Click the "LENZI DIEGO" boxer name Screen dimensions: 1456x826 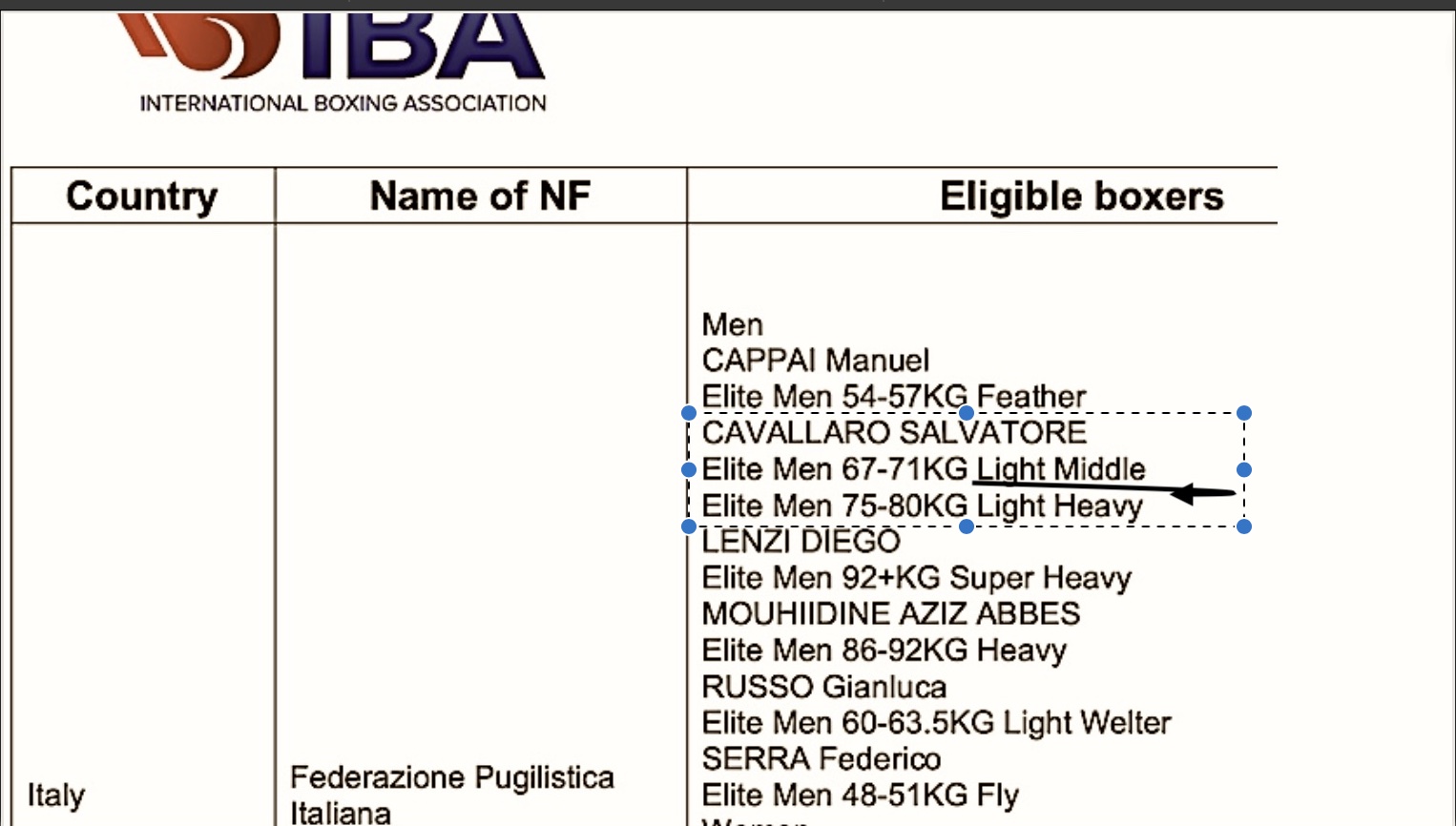pyautogui.click(x=801, y=542)
